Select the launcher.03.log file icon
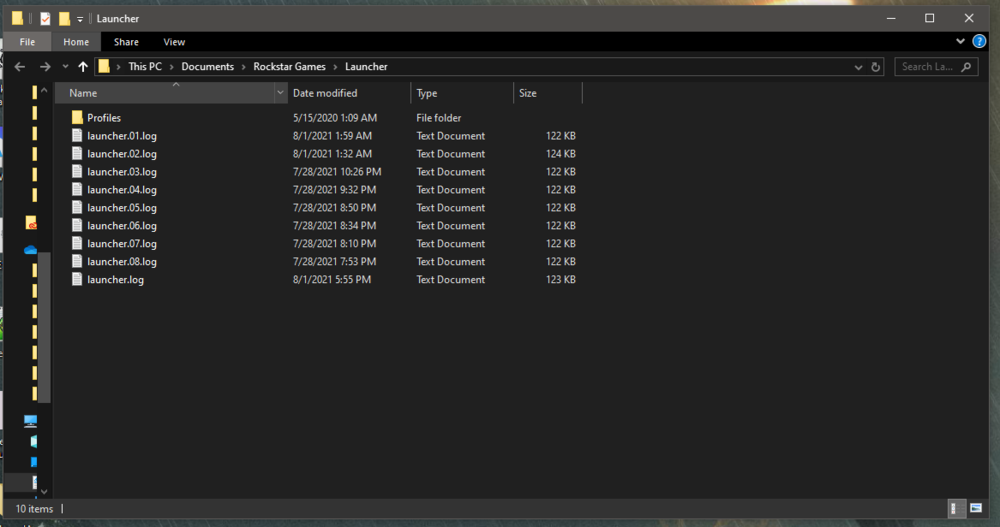Image resolution: width=1000 pixels, height=527 pixels. tap(77, 171)
